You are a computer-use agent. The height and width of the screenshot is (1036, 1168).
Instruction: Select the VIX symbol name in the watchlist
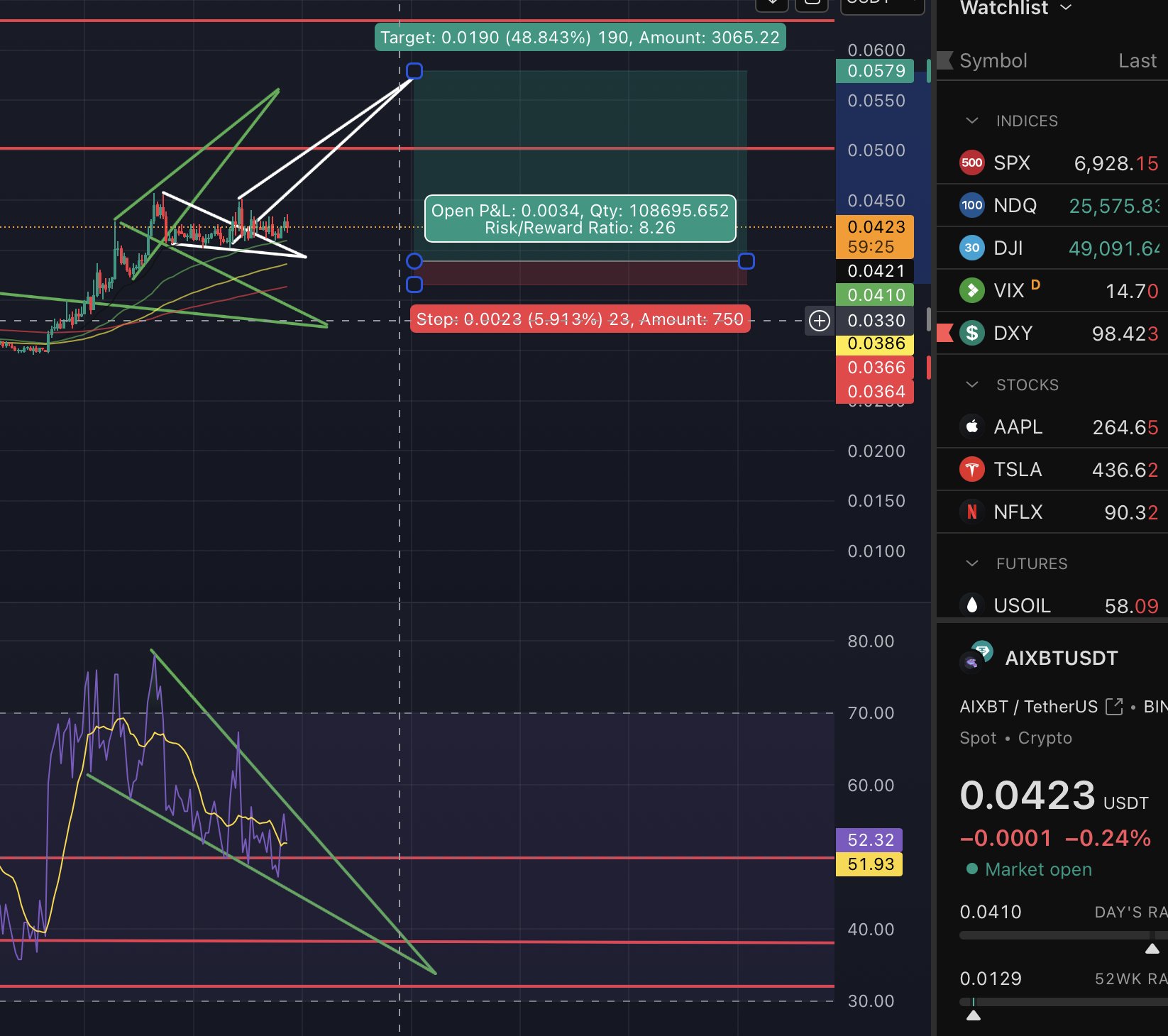[1009, 291]
